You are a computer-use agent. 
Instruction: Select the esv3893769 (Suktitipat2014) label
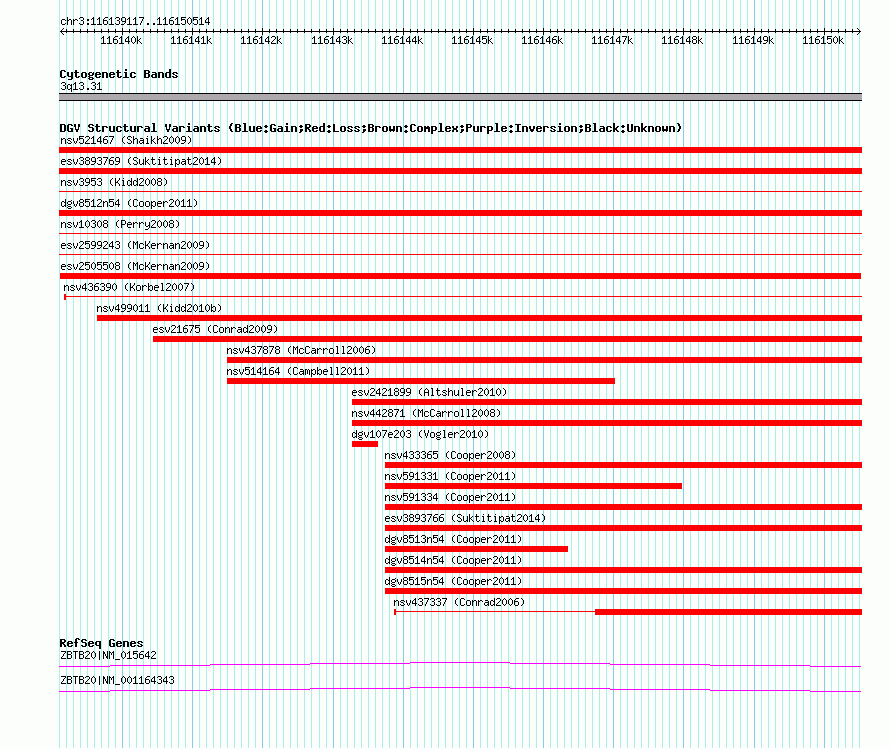click(x=141, y=161)
